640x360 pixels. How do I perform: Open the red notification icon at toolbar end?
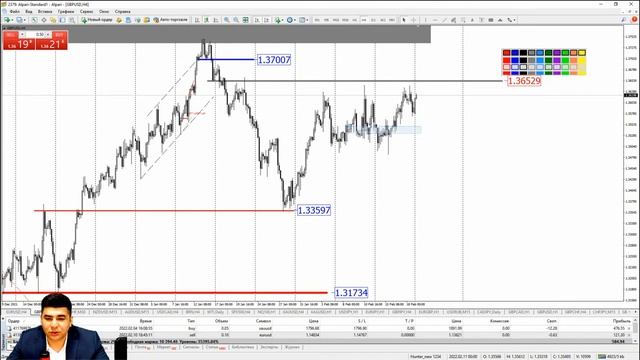[634, 19]
